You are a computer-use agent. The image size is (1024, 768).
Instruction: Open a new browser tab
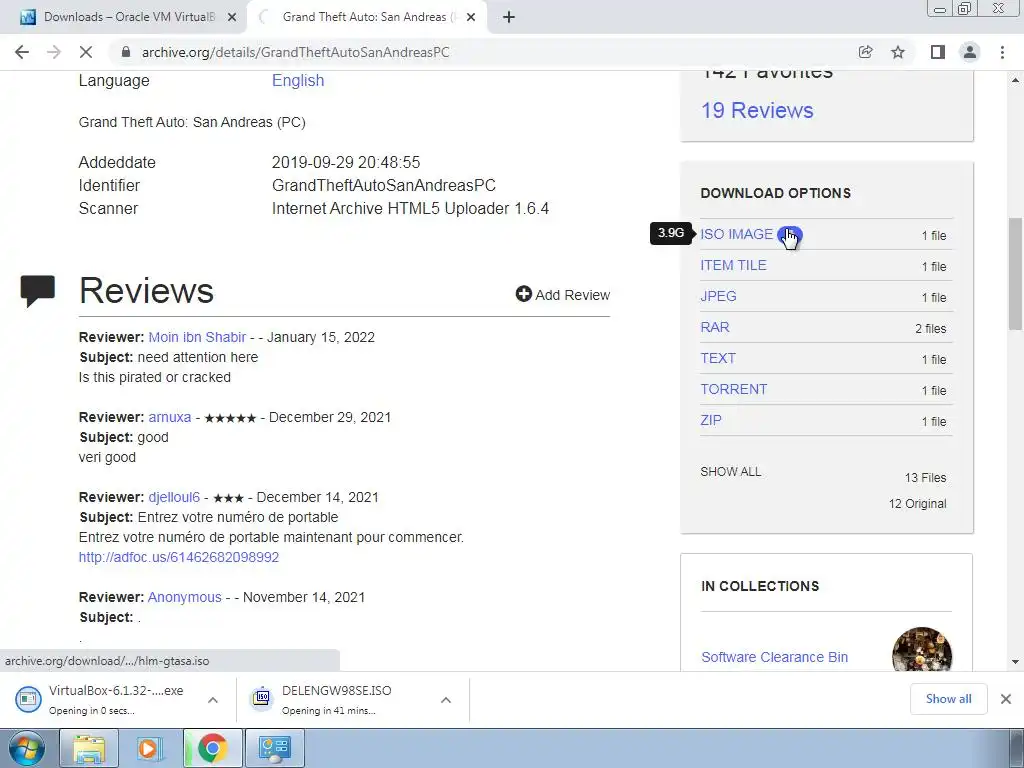tap(509, 17)
